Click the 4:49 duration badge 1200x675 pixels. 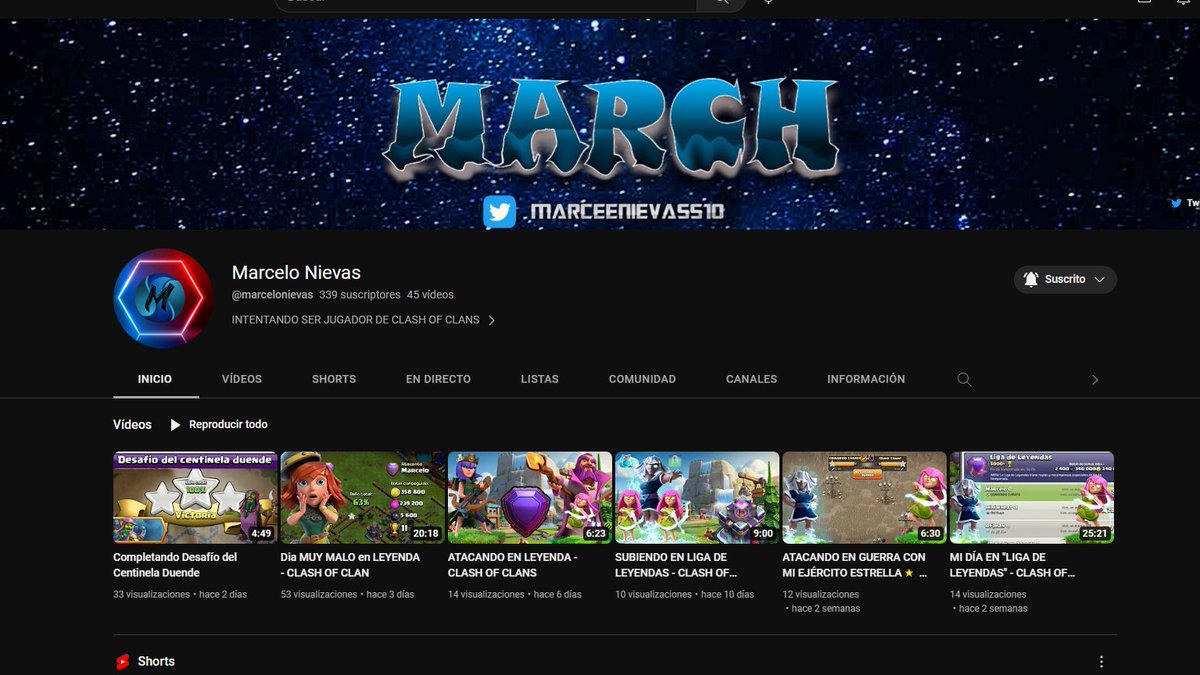pyautogui.click(x=261, y=534)
